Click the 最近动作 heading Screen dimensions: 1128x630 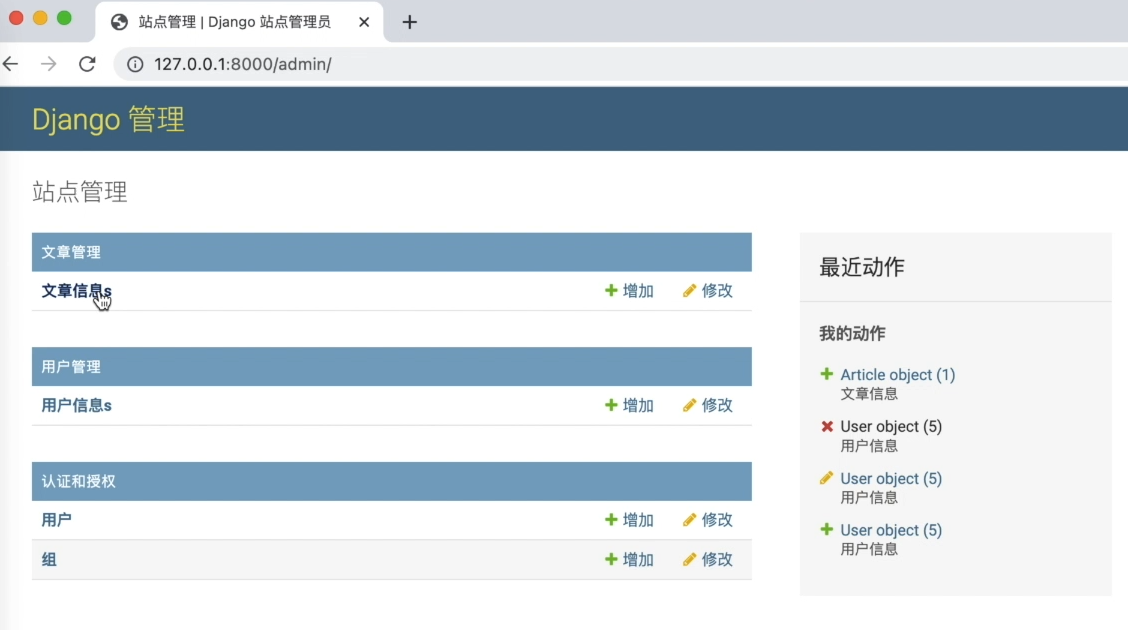[x=862, y=268]
